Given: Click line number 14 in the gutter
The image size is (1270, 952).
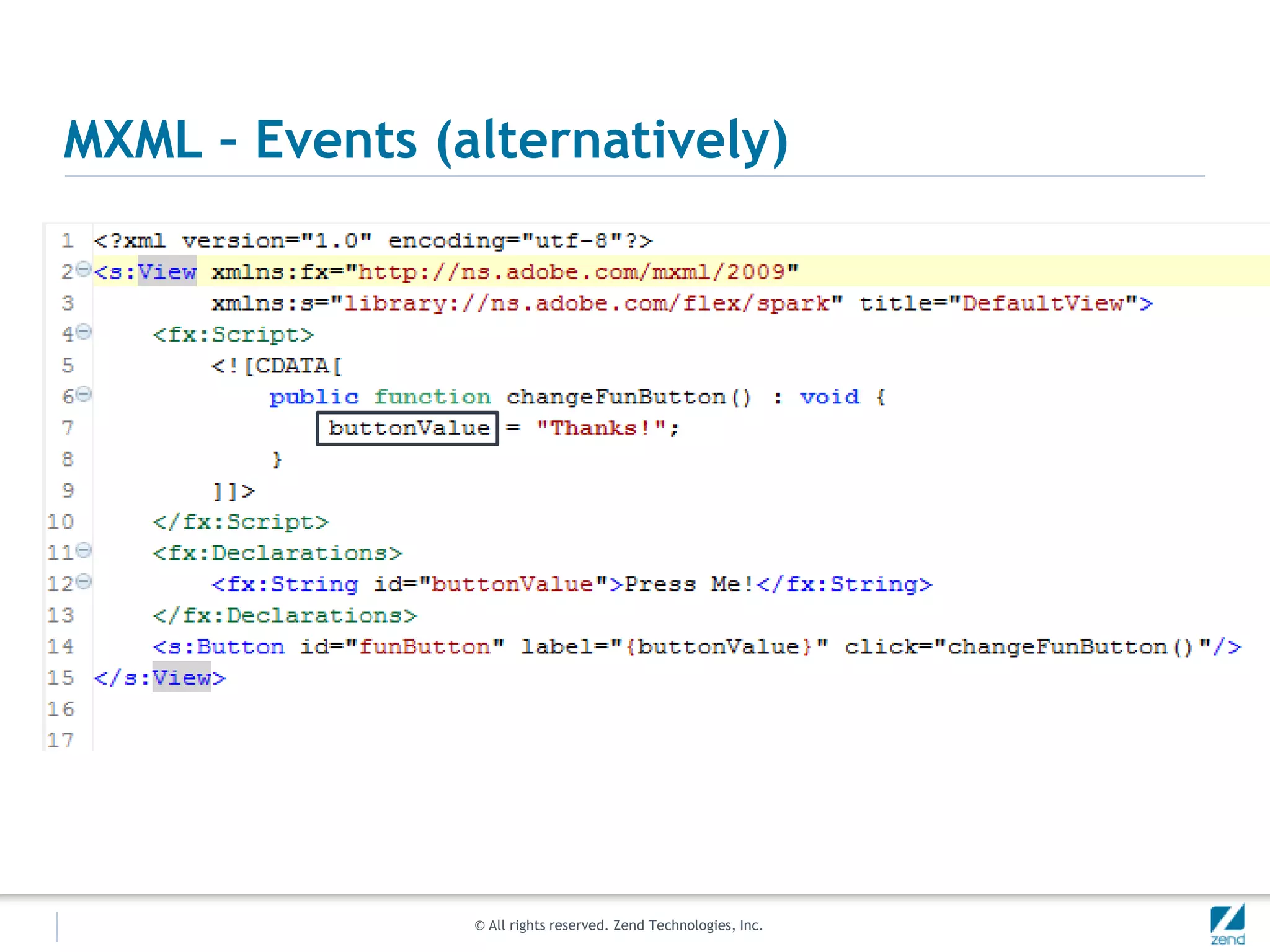Looking at the screenshot, I should coord(60,646).
